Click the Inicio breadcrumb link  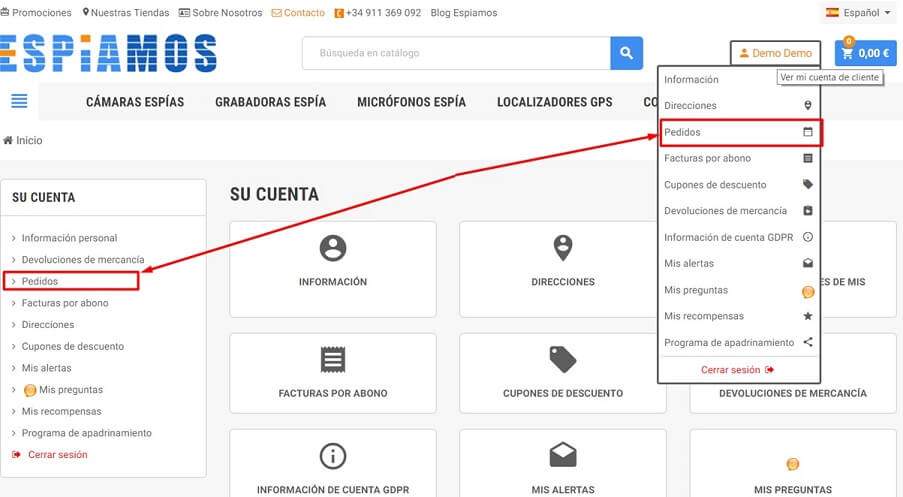pos(29,141)
